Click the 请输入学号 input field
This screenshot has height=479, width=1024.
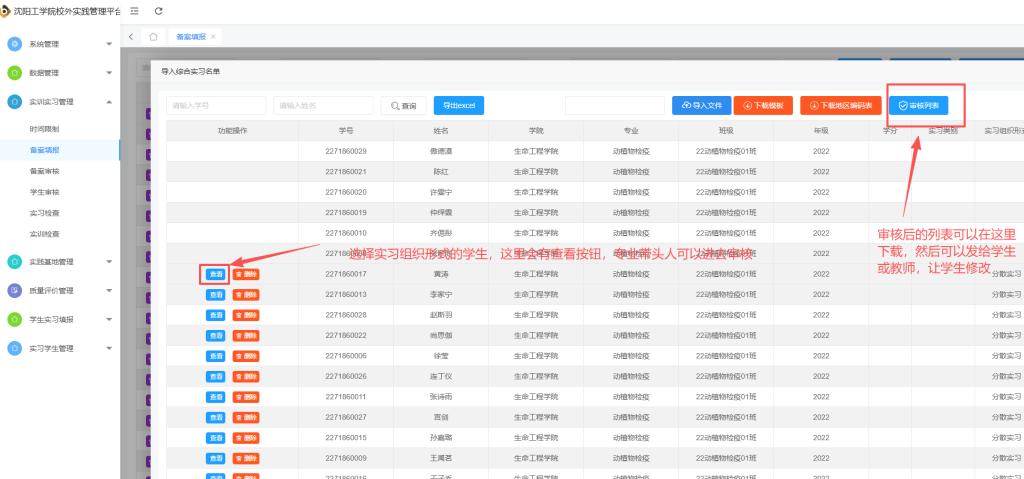(x=216, y=105)
